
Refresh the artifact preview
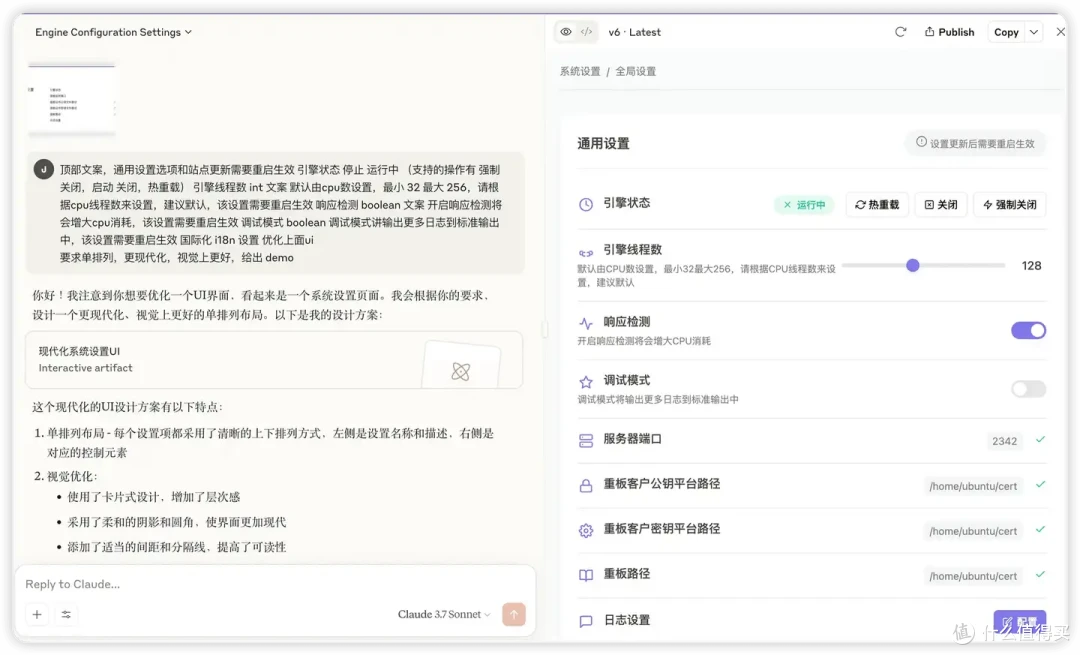(900, 32)
